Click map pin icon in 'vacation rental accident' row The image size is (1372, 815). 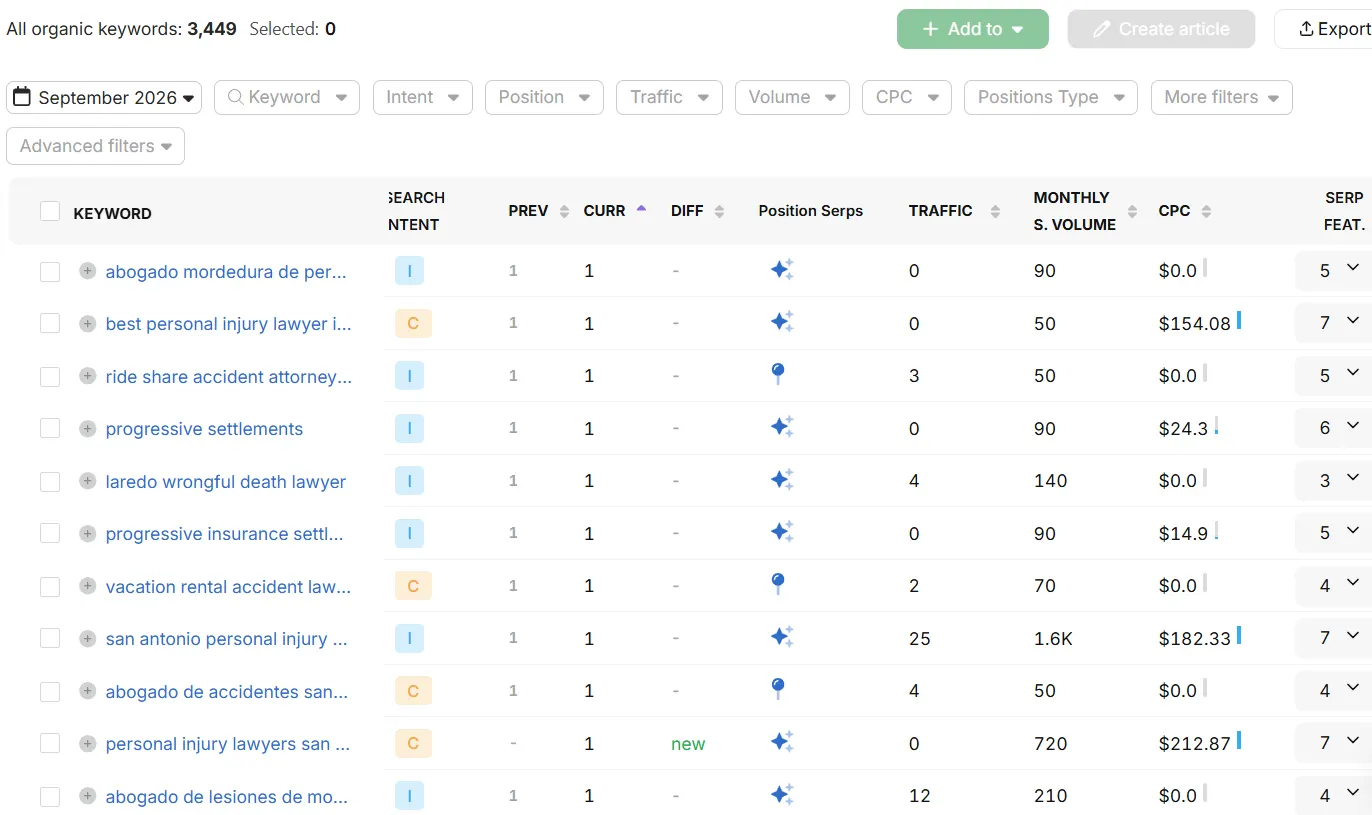[778, 585]
